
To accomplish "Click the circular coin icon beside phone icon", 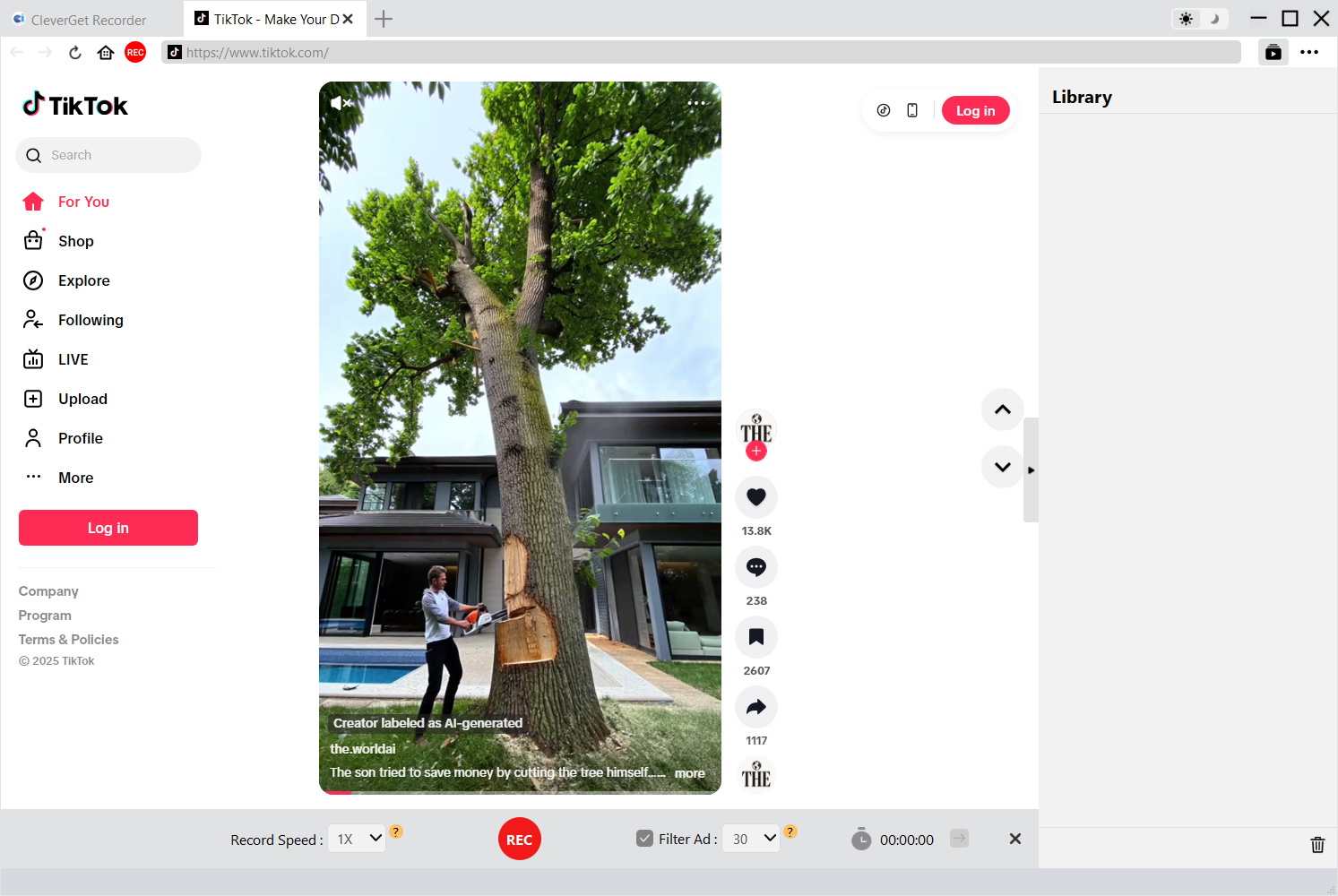I will (x=884, y=110).
